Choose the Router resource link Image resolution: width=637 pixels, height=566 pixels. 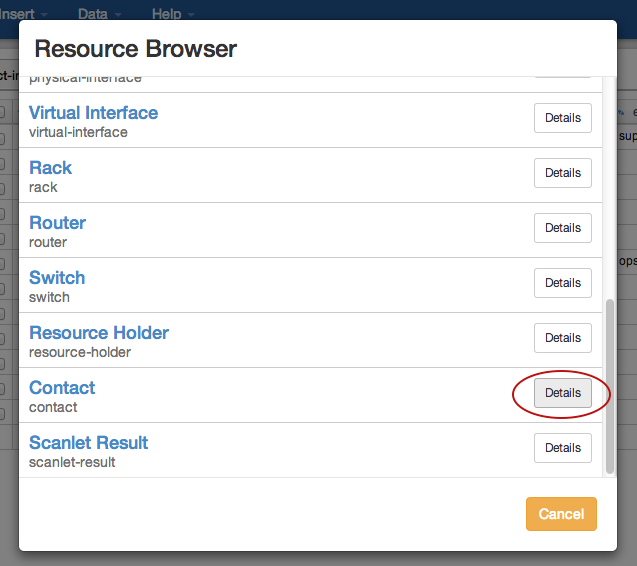click(x=57, y=223)
